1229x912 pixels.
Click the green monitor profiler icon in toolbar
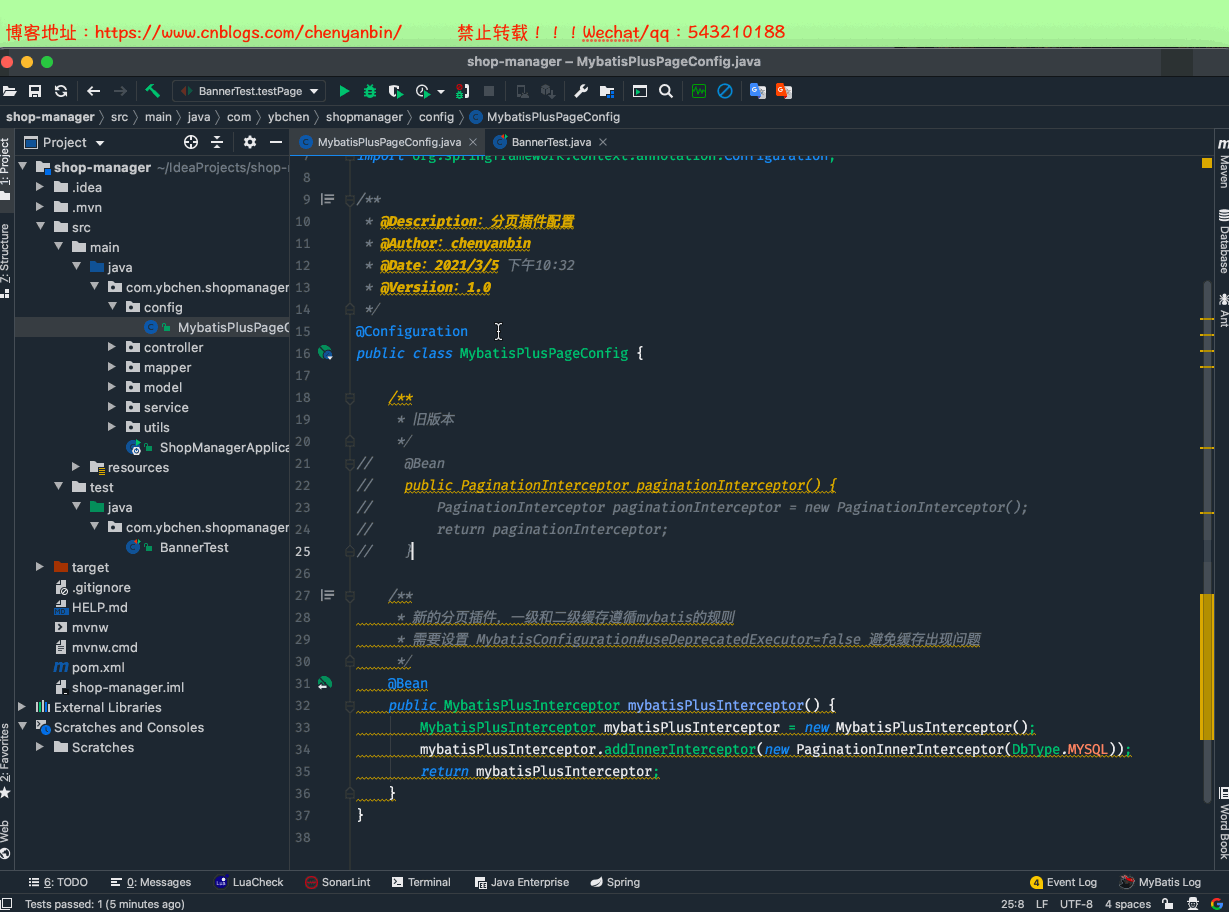699,91
